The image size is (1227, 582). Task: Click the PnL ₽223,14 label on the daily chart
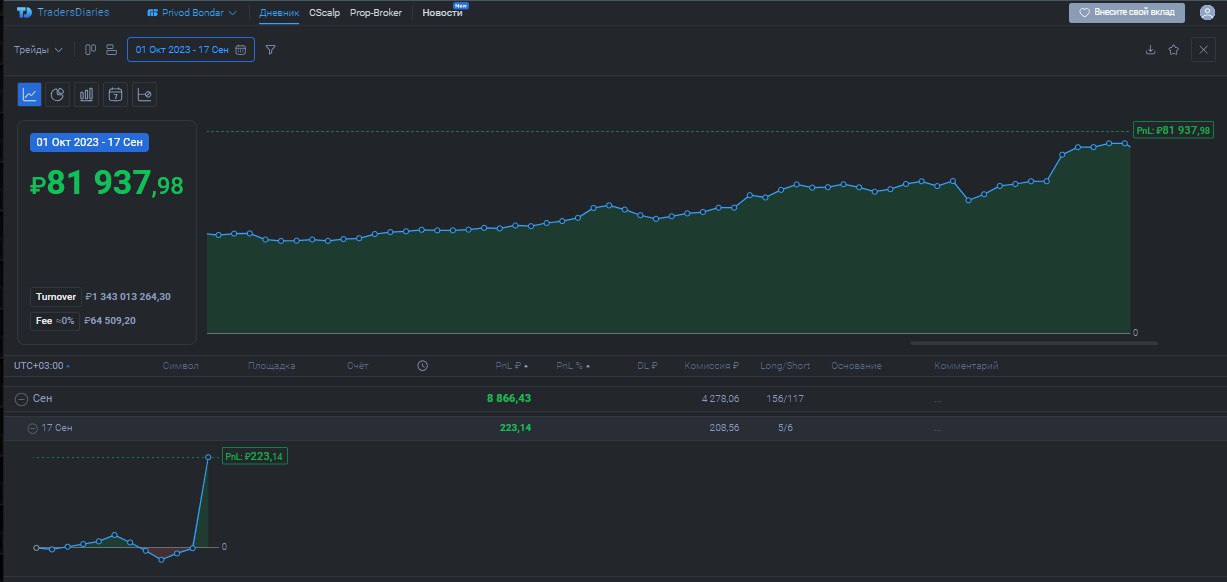(x=254, y=456)
